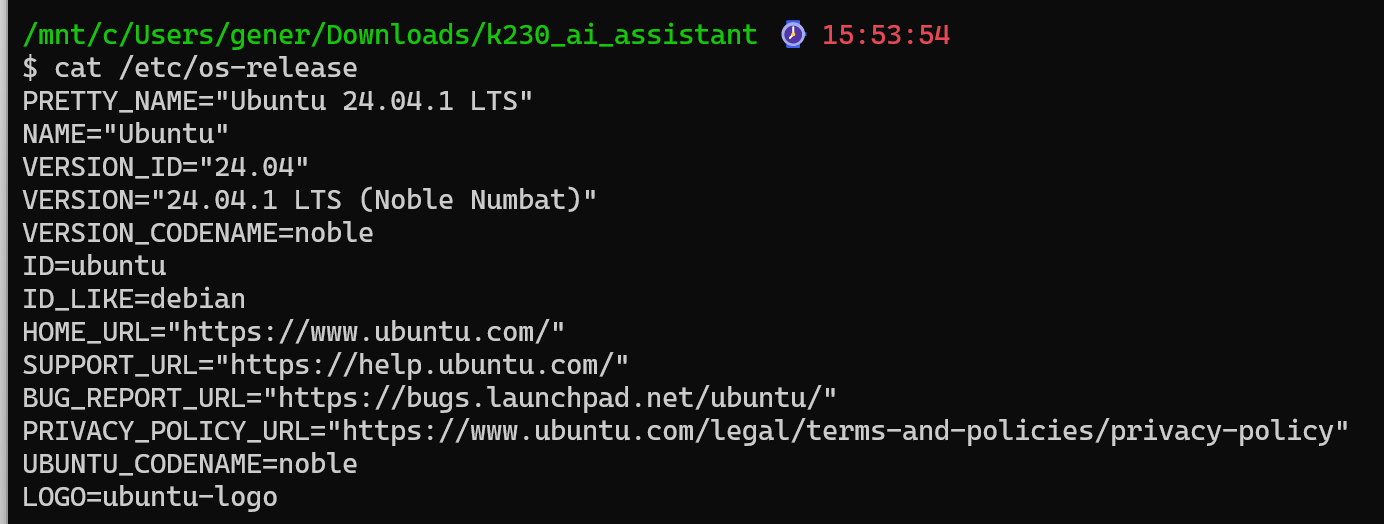Click the clock icon in the prompt
The width and height of the screenshot is (1384, 524).
792,35
